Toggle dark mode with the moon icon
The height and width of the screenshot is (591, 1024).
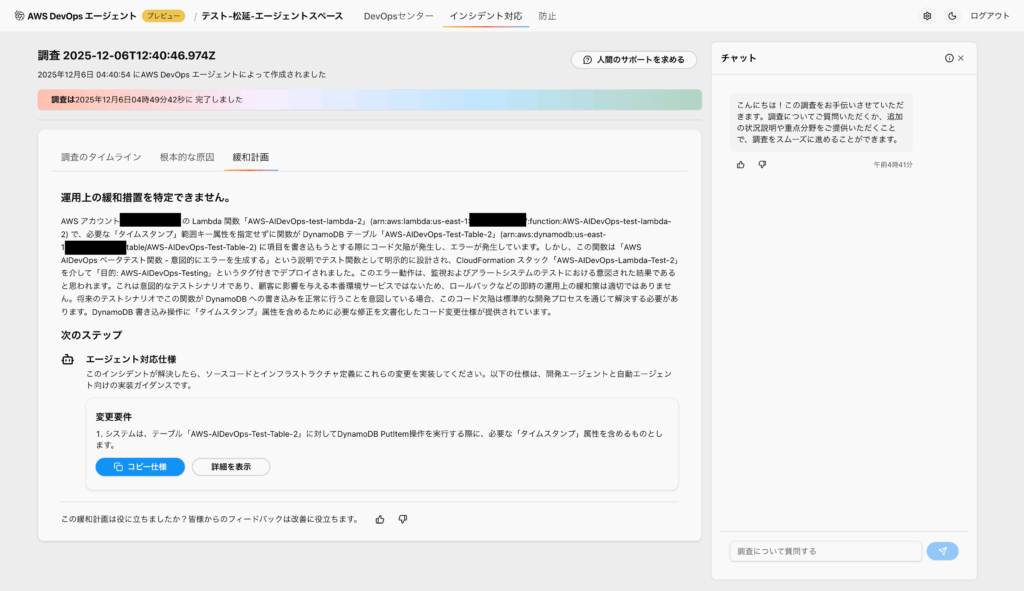(951, 16)
